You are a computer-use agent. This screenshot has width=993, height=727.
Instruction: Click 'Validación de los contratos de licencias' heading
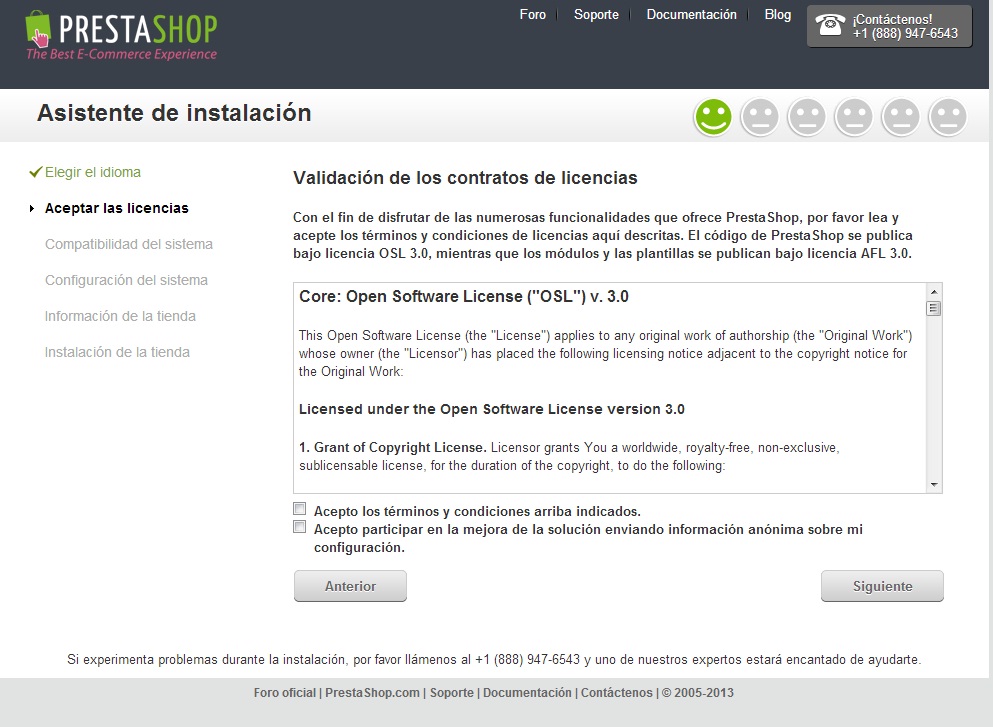click(x=465, y=178)
